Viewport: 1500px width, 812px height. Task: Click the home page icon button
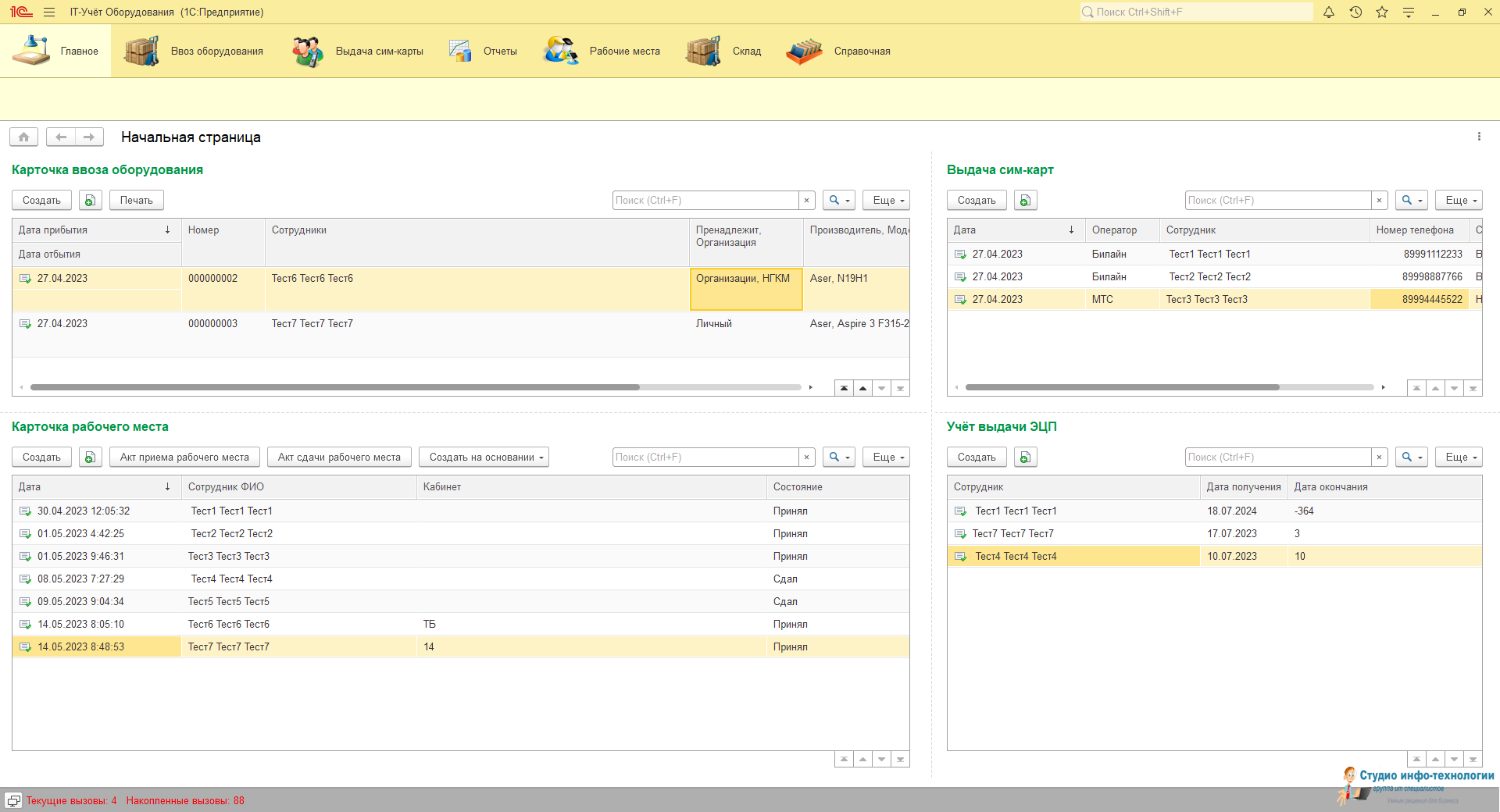pos(24,137)
